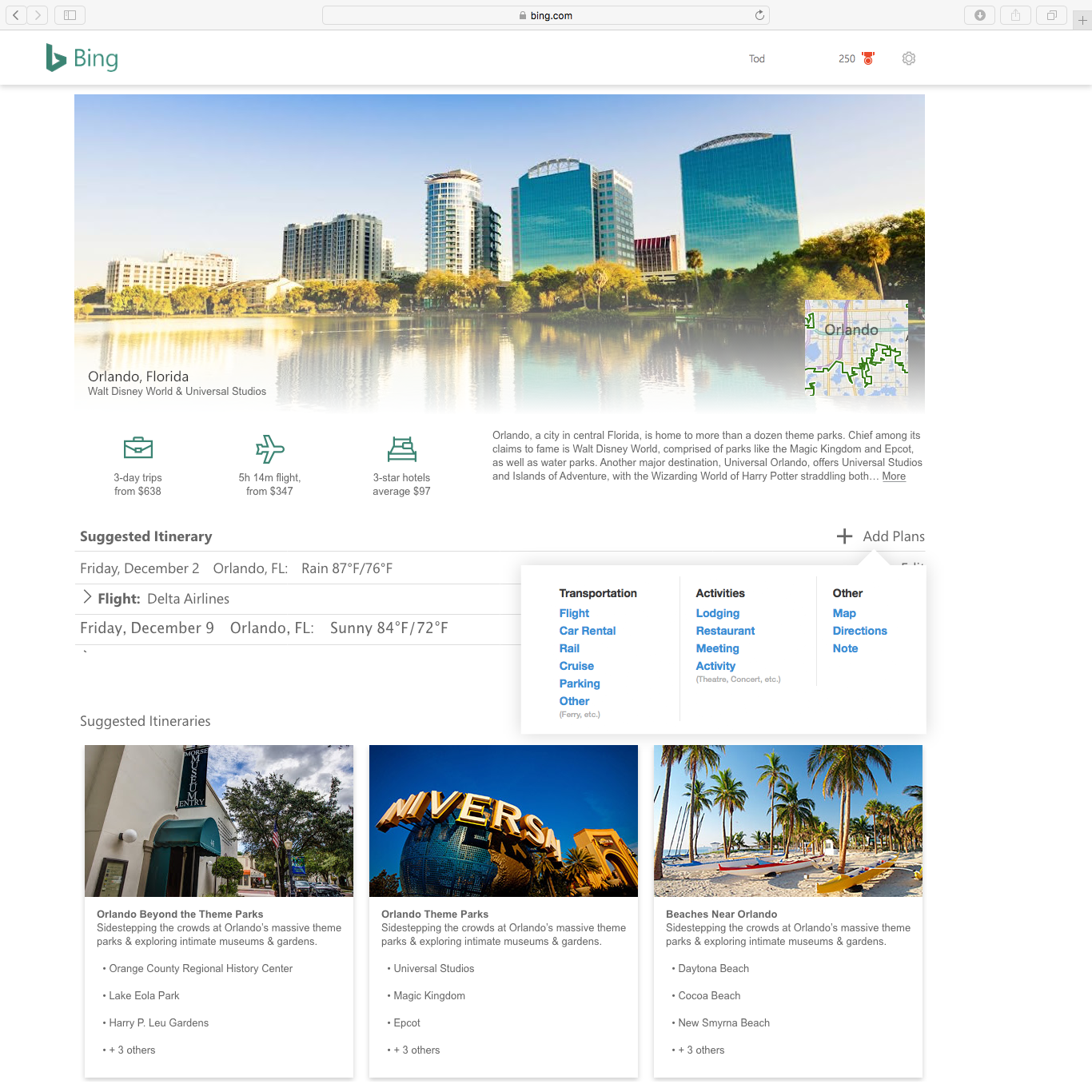Select Daytona Beach list item
The width and height of the screenshot is (1092, 1092).
coord(714,968)
